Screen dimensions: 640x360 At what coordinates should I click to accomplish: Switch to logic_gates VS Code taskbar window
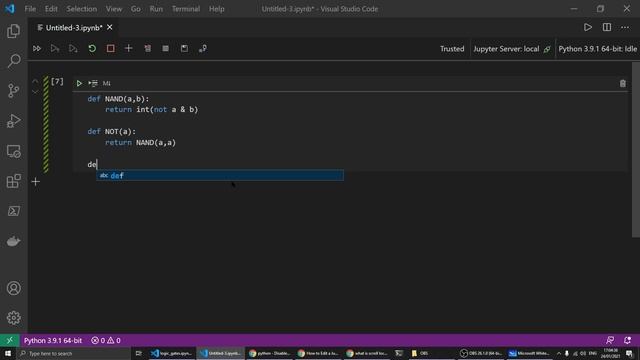point(171,353)
